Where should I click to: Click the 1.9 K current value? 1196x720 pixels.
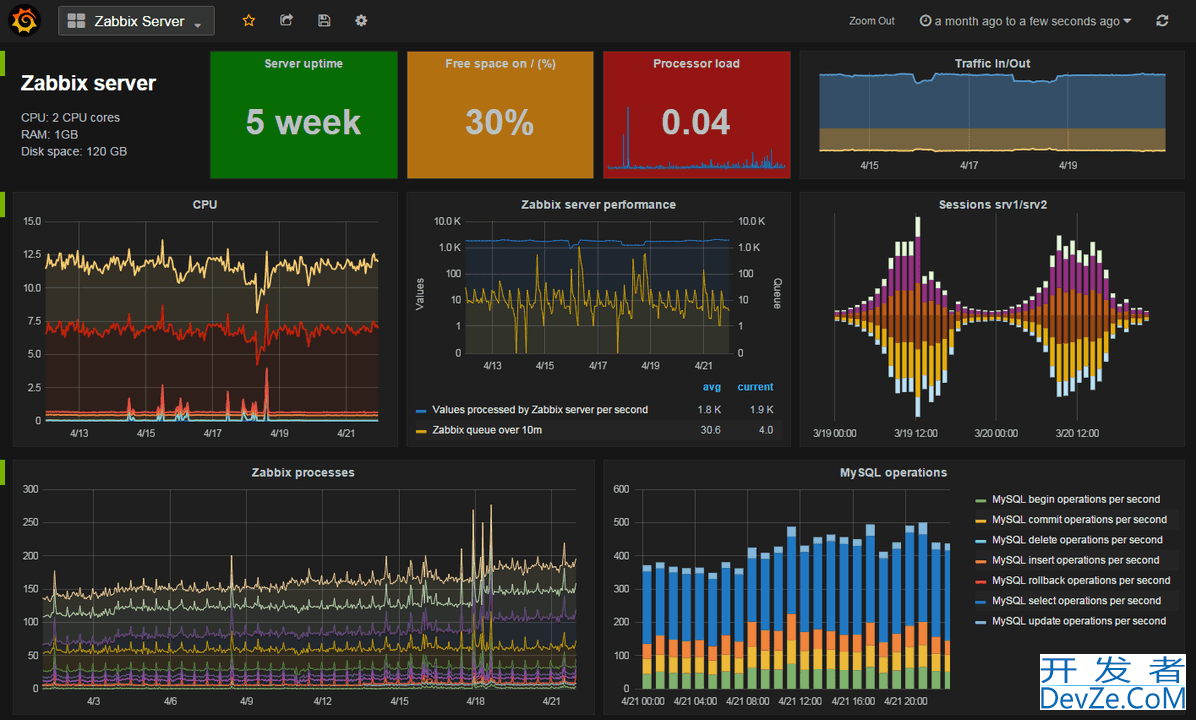(x=761, y=410)
